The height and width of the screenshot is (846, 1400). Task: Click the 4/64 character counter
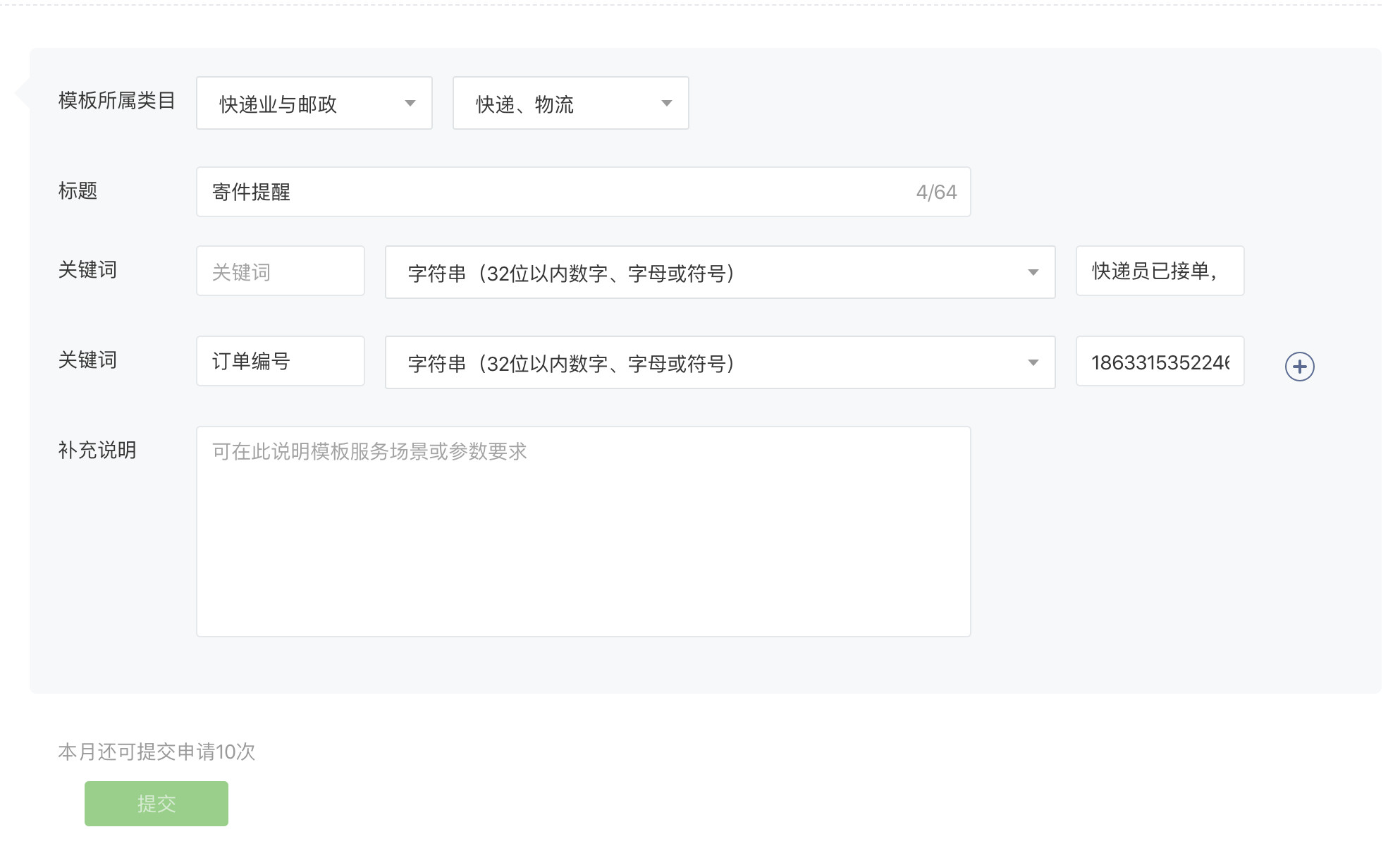tap(935, 192)
